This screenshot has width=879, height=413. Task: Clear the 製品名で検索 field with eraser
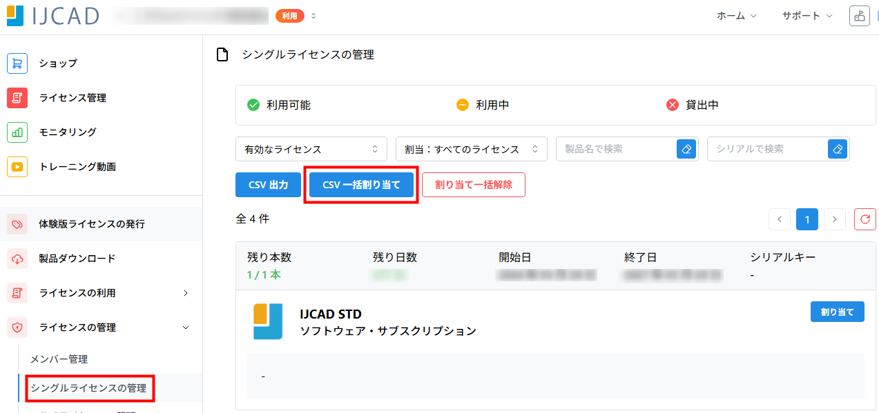coord(687,149)
